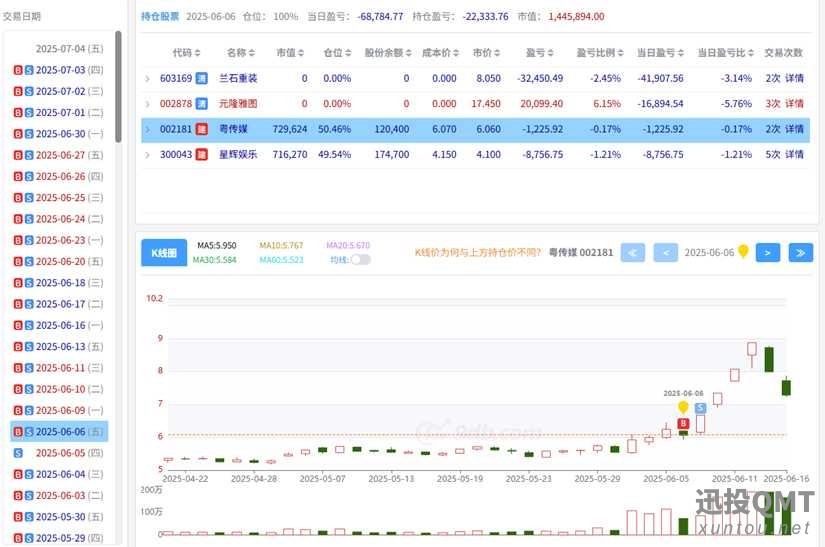The width and height of the screenshot is (825, 547).
Task: Sort by the 成本价 column header
Action: 440,53
